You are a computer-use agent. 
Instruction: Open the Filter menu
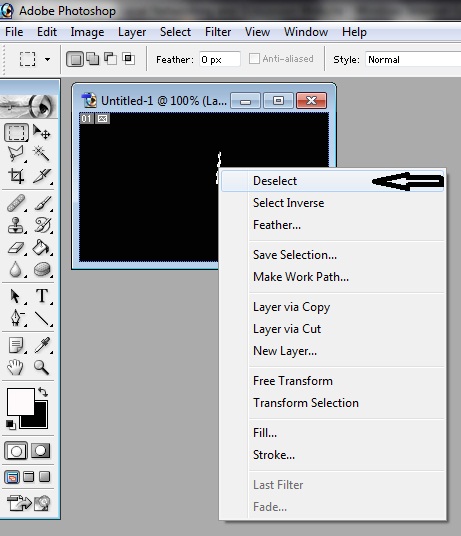pos(218,32)
